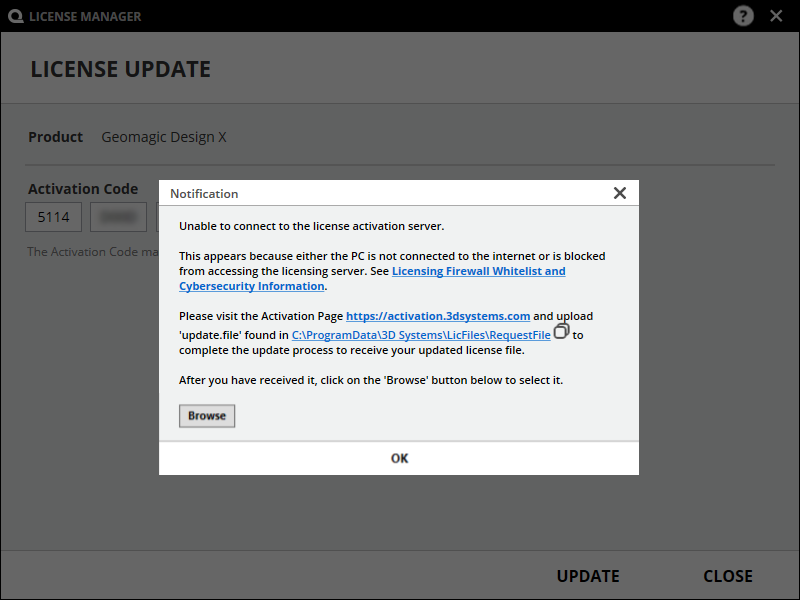This screenshot has width=800, height=600.
Task: Open Licensing Firewall Whitelist link
Action: tap(478, 271)
